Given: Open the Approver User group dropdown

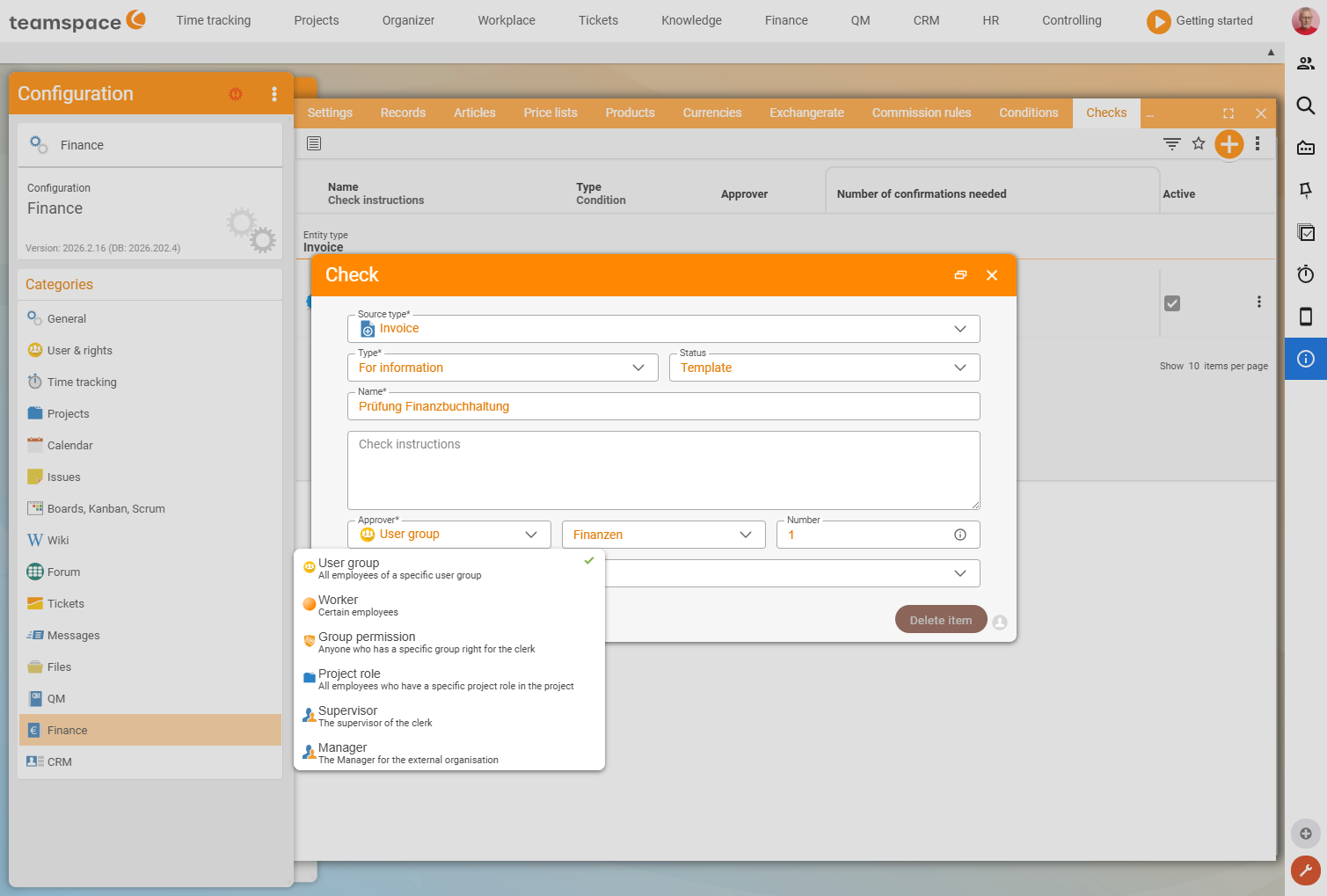Looking at the screenshot, I should tap(449, 535).
